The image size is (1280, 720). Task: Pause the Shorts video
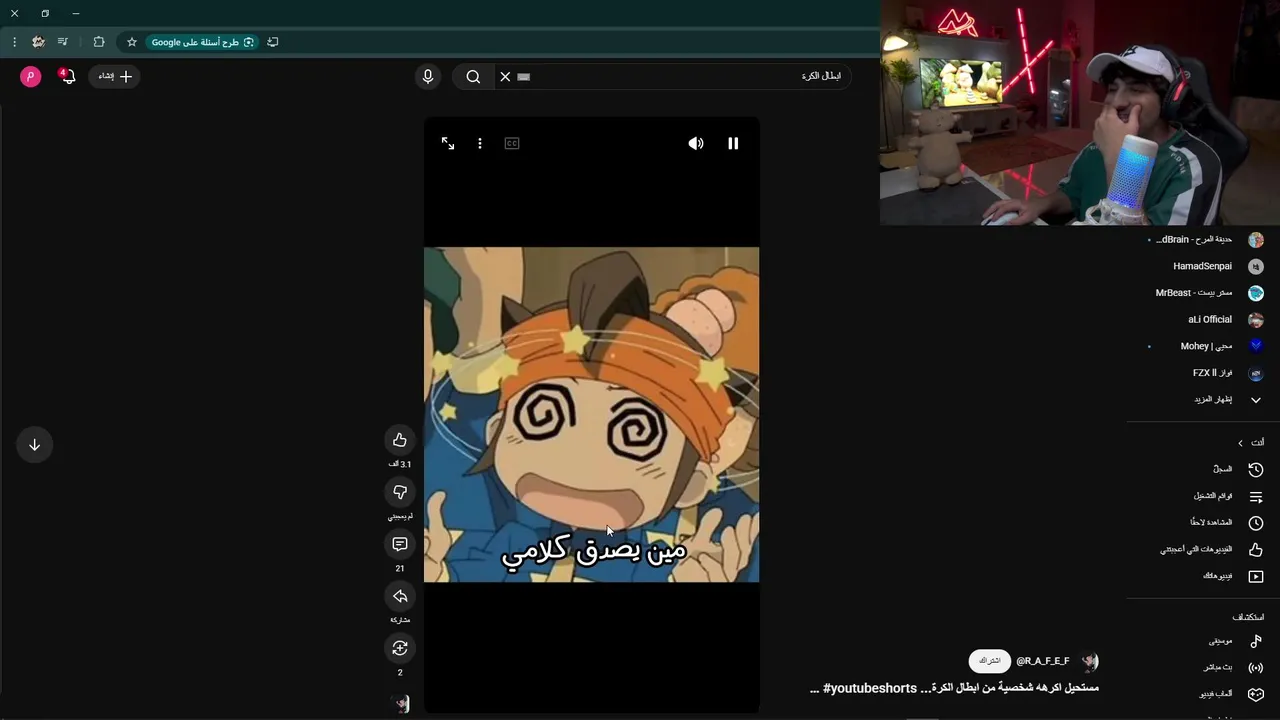733,143
